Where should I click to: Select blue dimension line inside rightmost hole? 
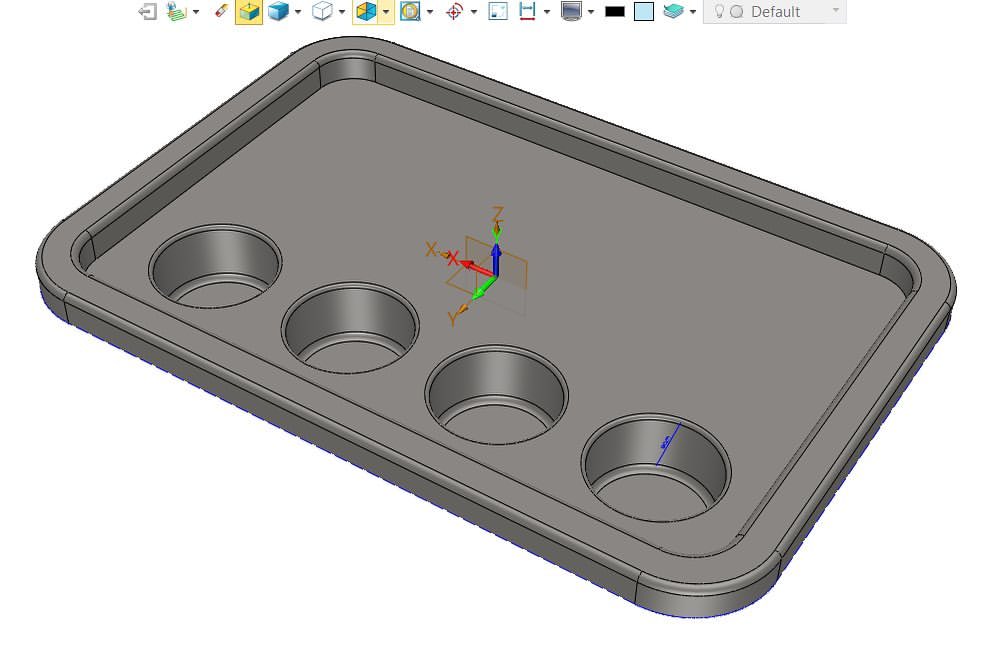click(x=668, y=443)
